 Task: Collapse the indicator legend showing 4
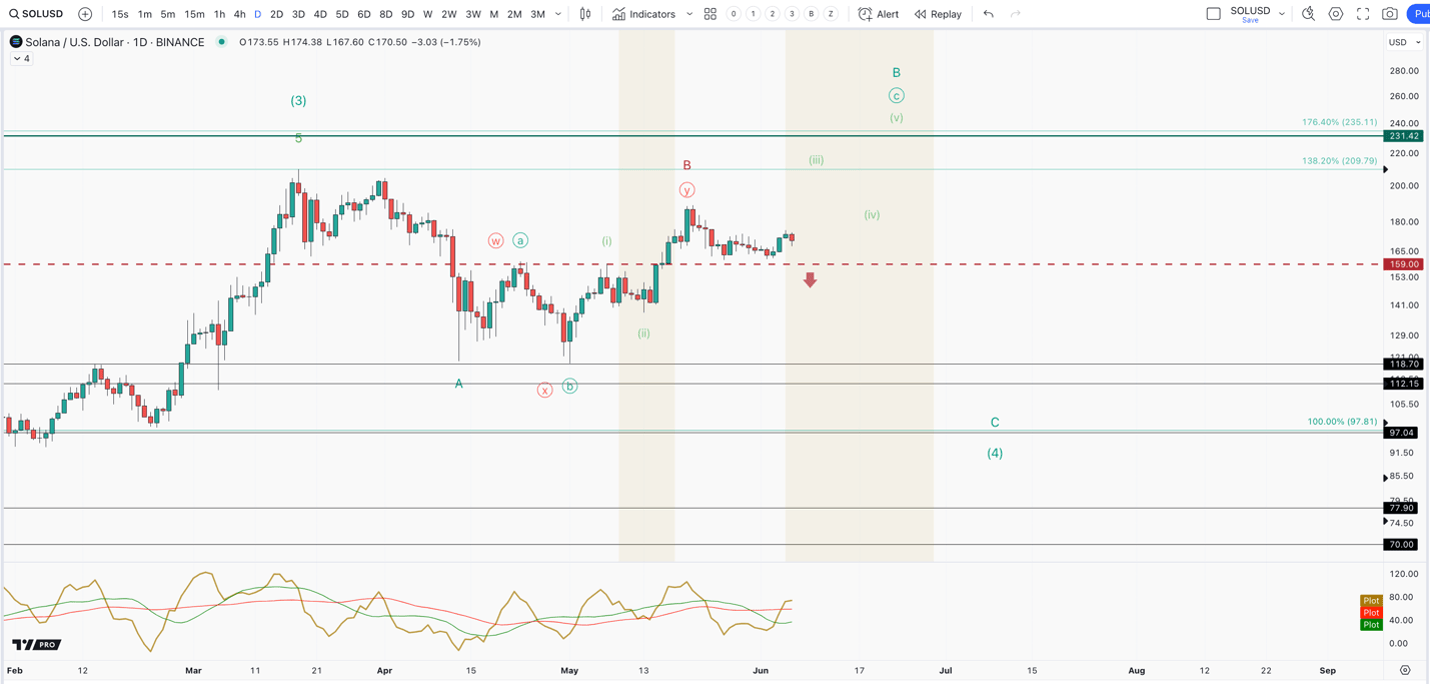[21, 59]
